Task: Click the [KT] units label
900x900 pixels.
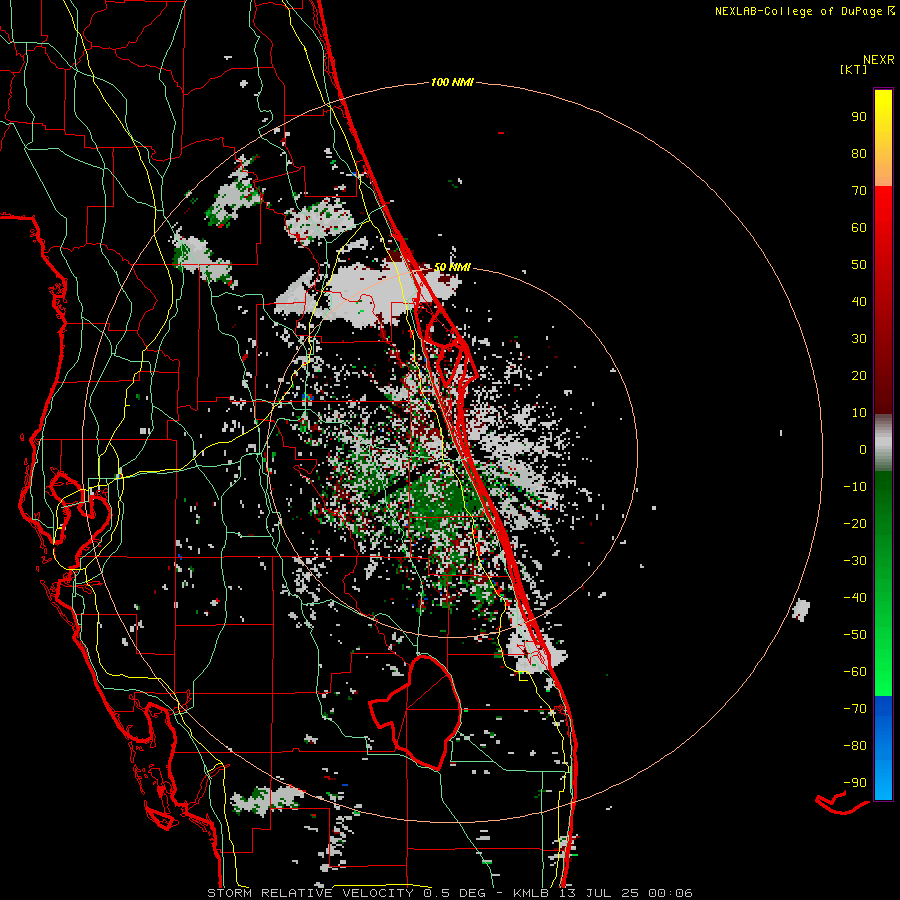Action: pyautogui.click(x=853, y=69)
